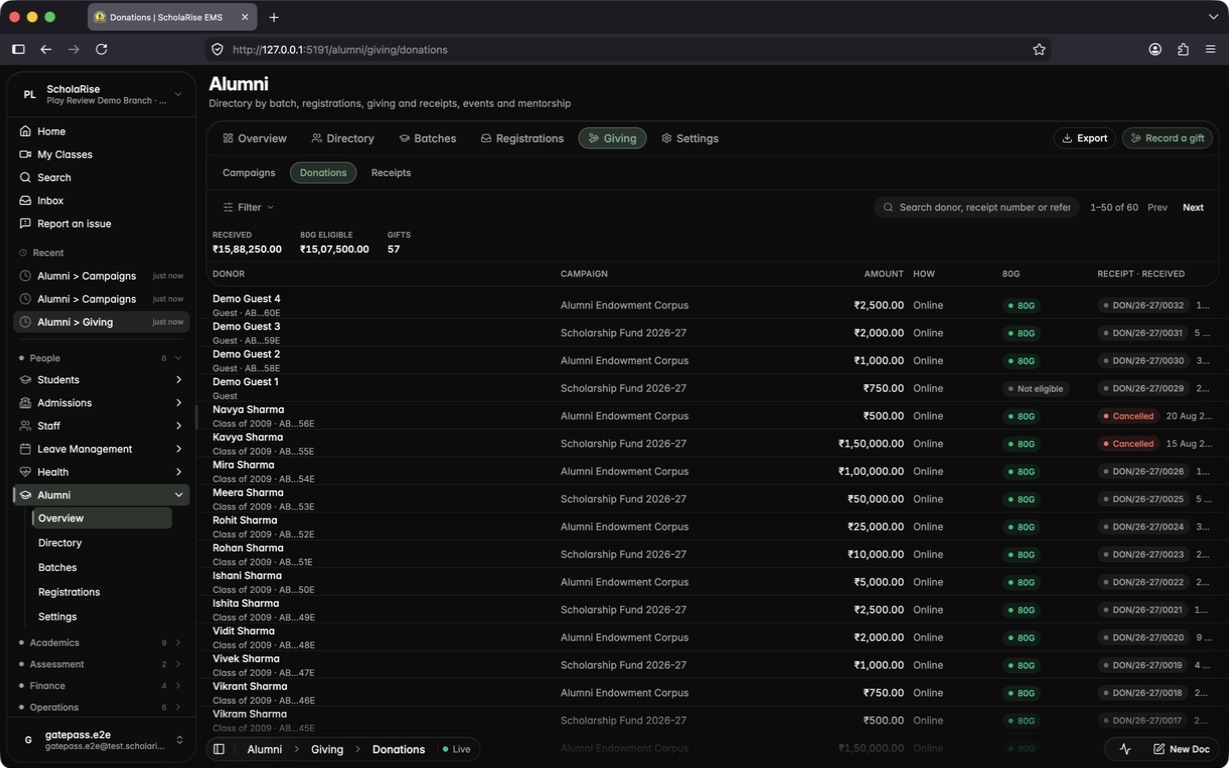
Task: Bookmark this page with star icon
Action: pos(1039,49)
